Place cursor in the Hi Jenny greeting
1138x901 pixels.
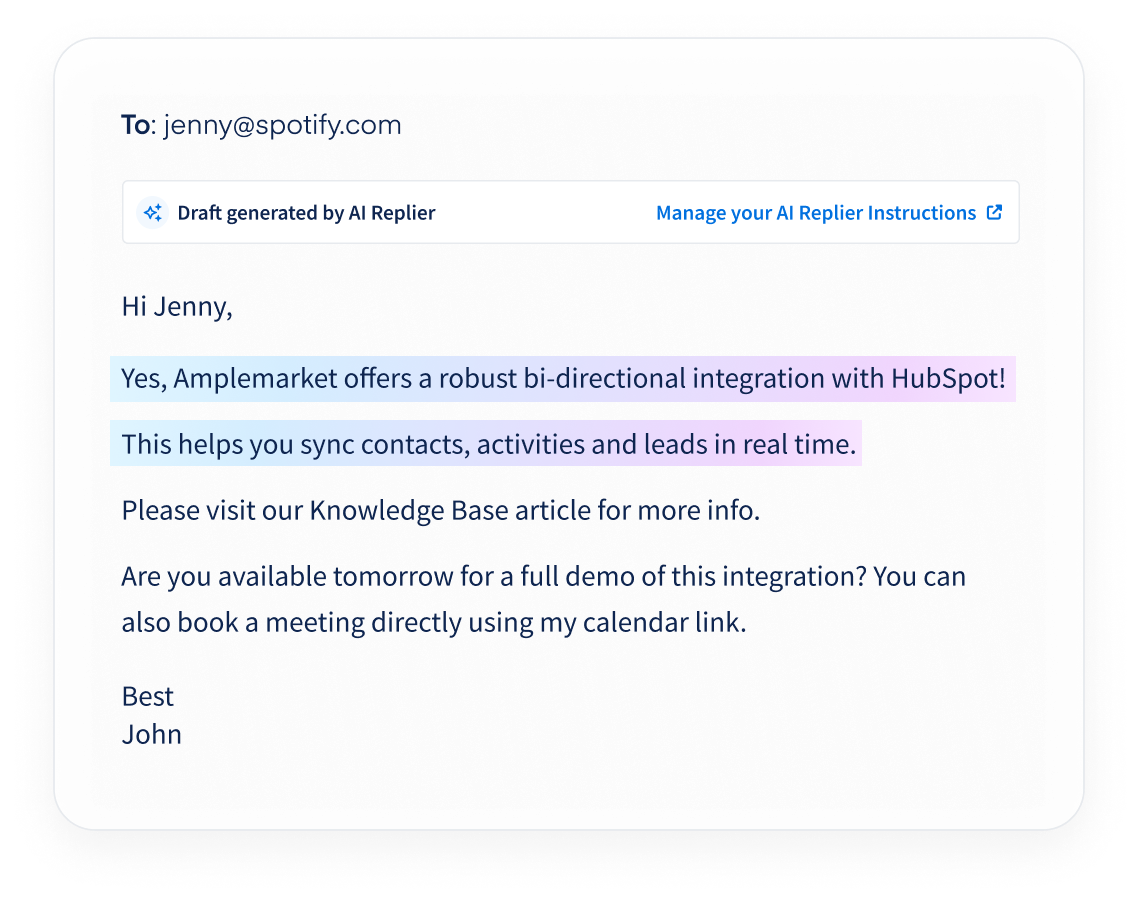(177, 306)
